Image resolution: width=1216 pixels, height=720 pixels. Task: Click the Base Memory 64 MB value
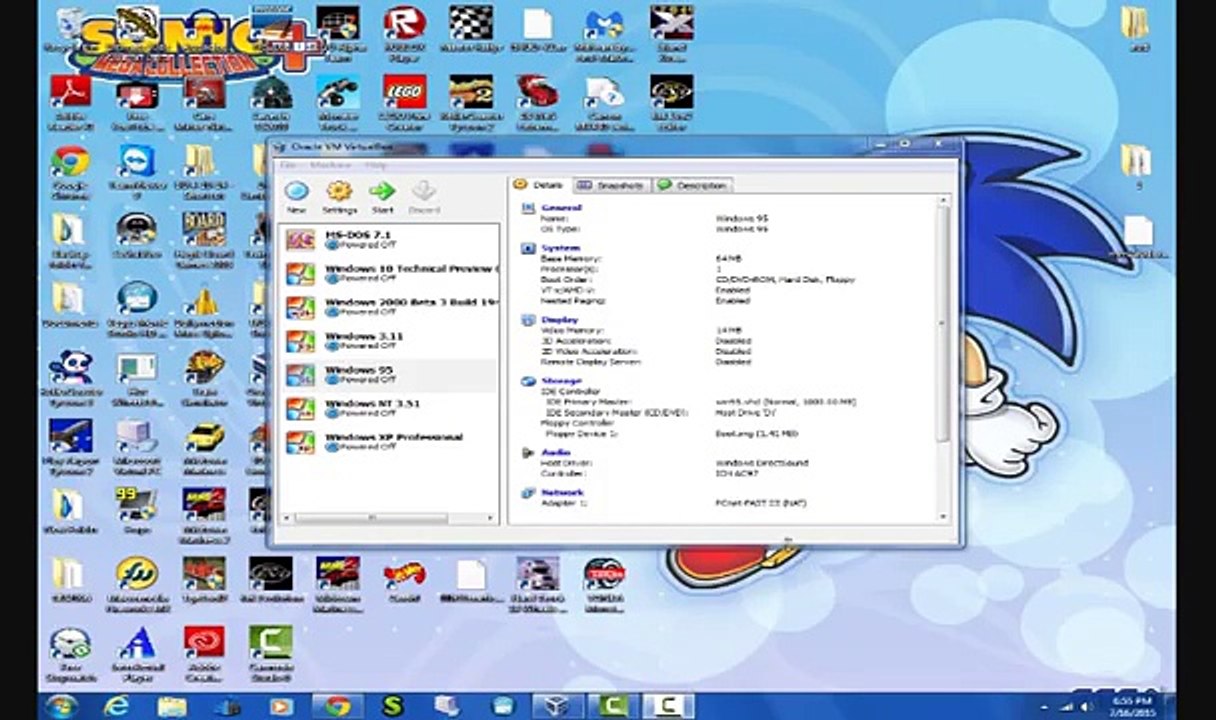point(728,259)
